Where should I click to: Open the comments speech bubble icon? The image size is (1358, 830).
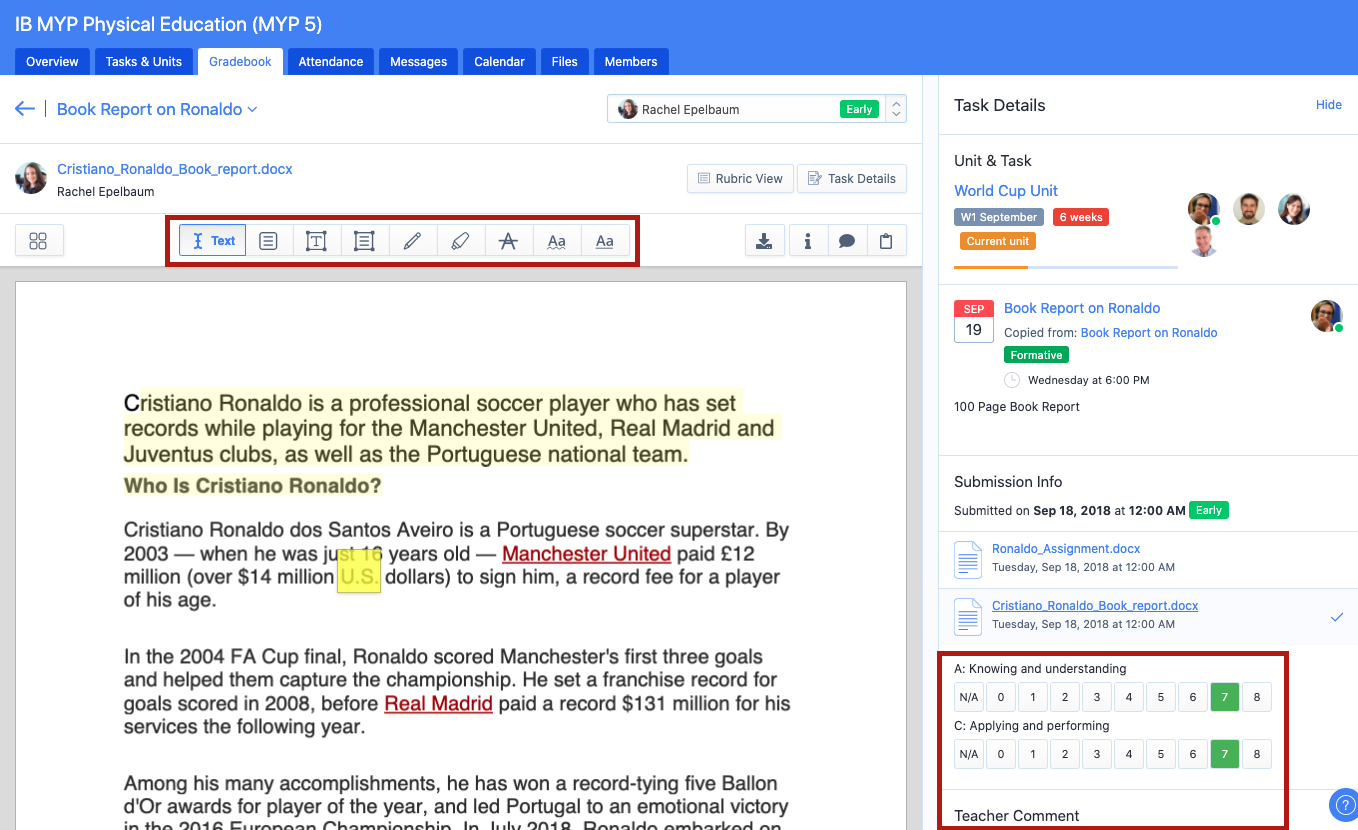pos(846,241)
